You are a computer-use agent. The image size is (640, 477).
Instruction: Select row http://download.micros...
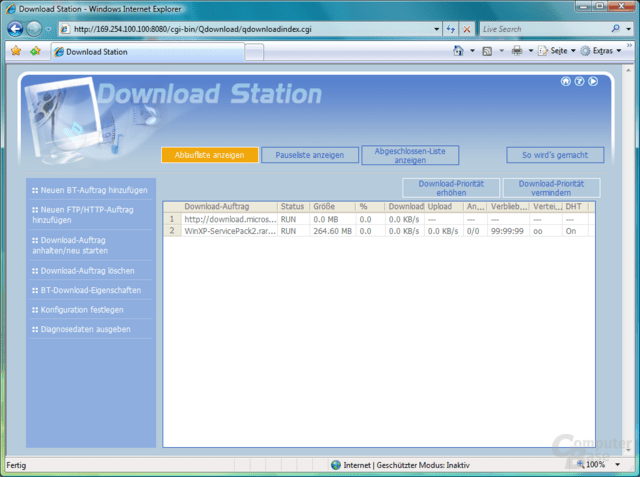[379, 219]
